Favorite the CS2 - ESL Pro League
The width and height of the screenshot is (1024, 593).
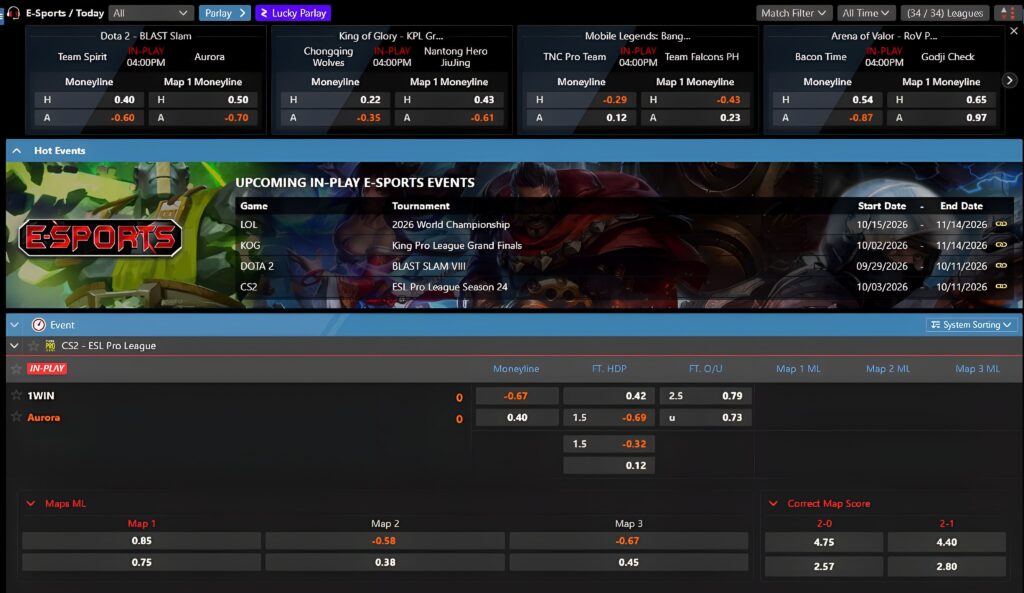33,345
